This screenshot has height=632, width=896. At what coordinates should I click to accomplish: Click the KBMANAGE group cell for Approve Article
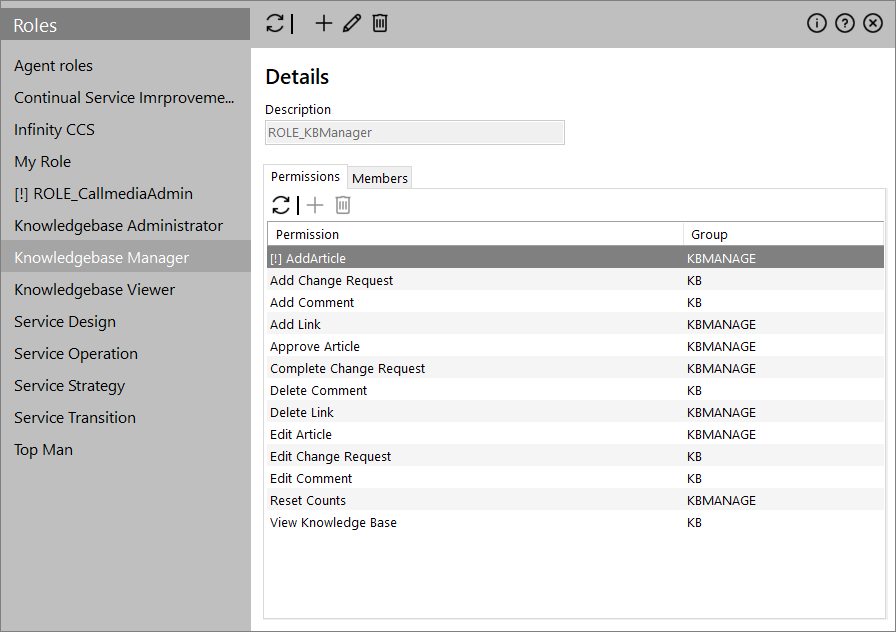721,346
